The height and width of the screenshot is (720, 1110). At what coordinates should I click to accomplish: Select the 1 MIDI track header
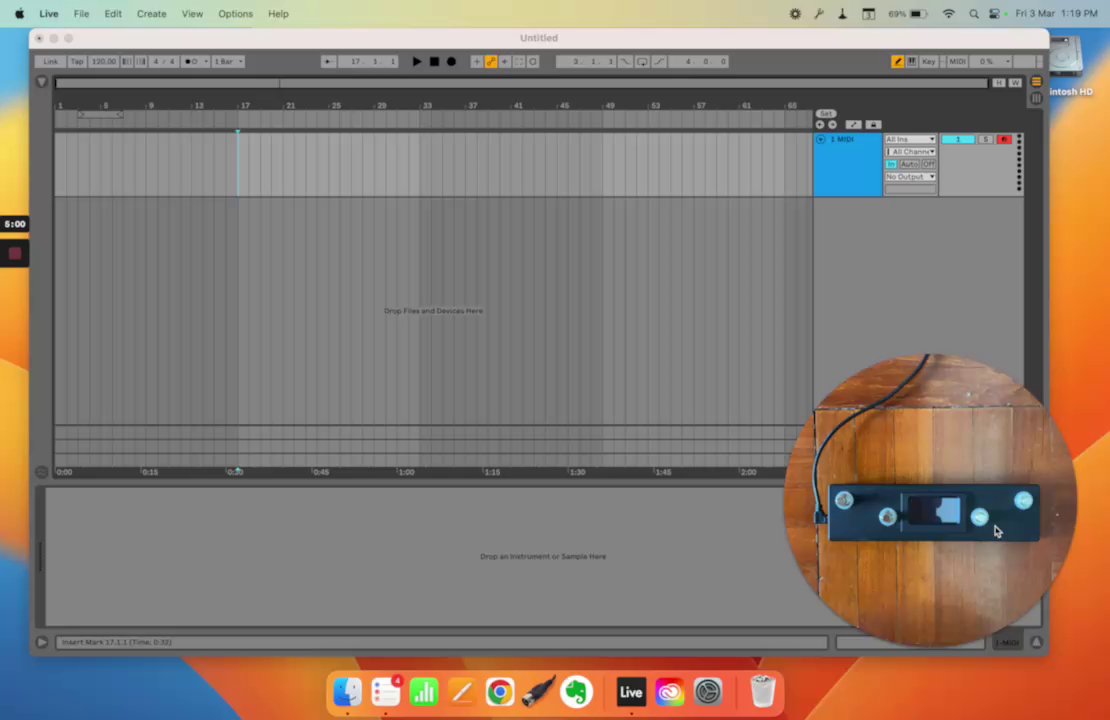[x=847, y=165]
